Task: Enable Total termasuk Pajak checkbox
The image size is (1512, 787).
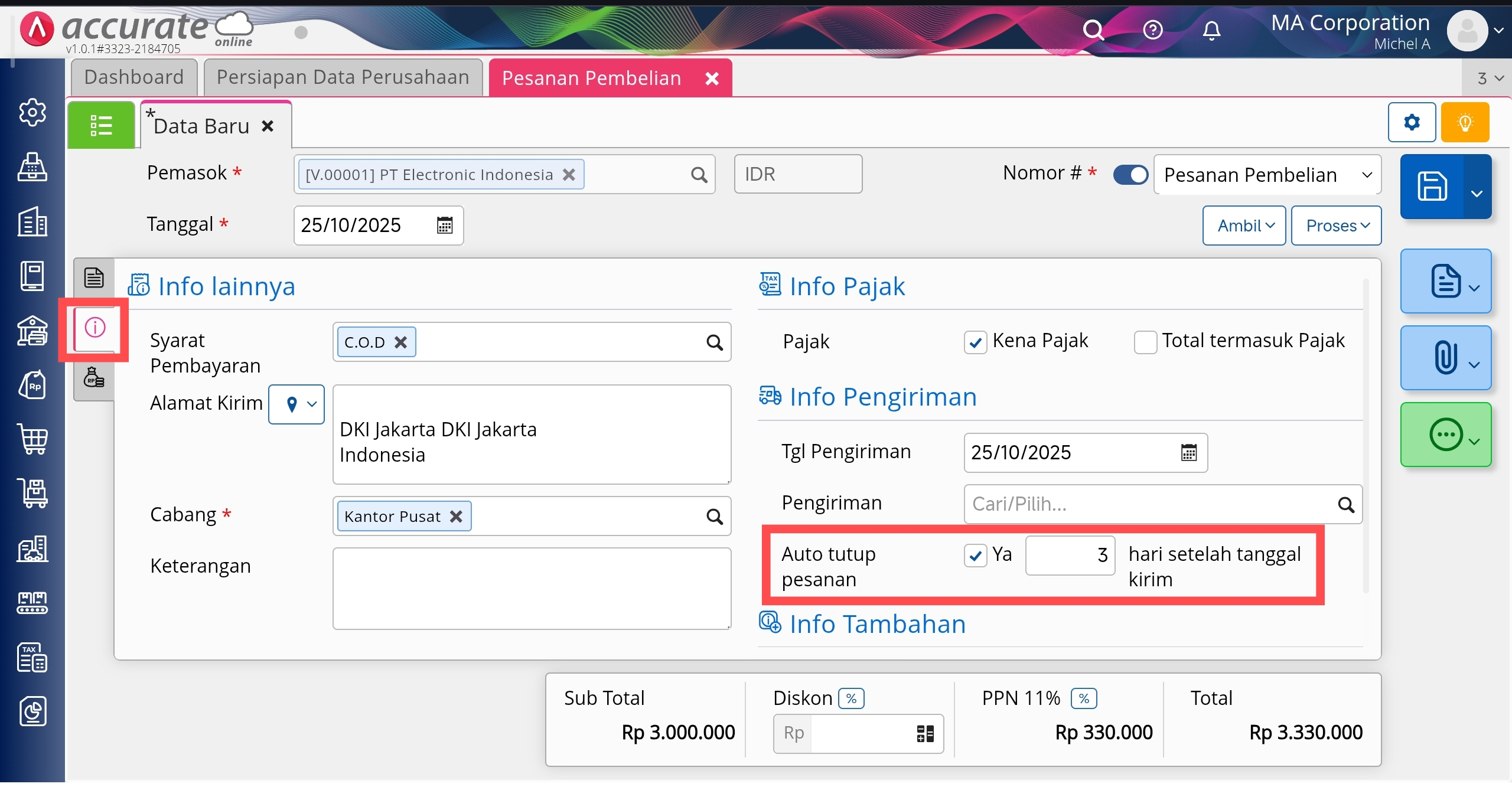Action: pos(1145,342)
